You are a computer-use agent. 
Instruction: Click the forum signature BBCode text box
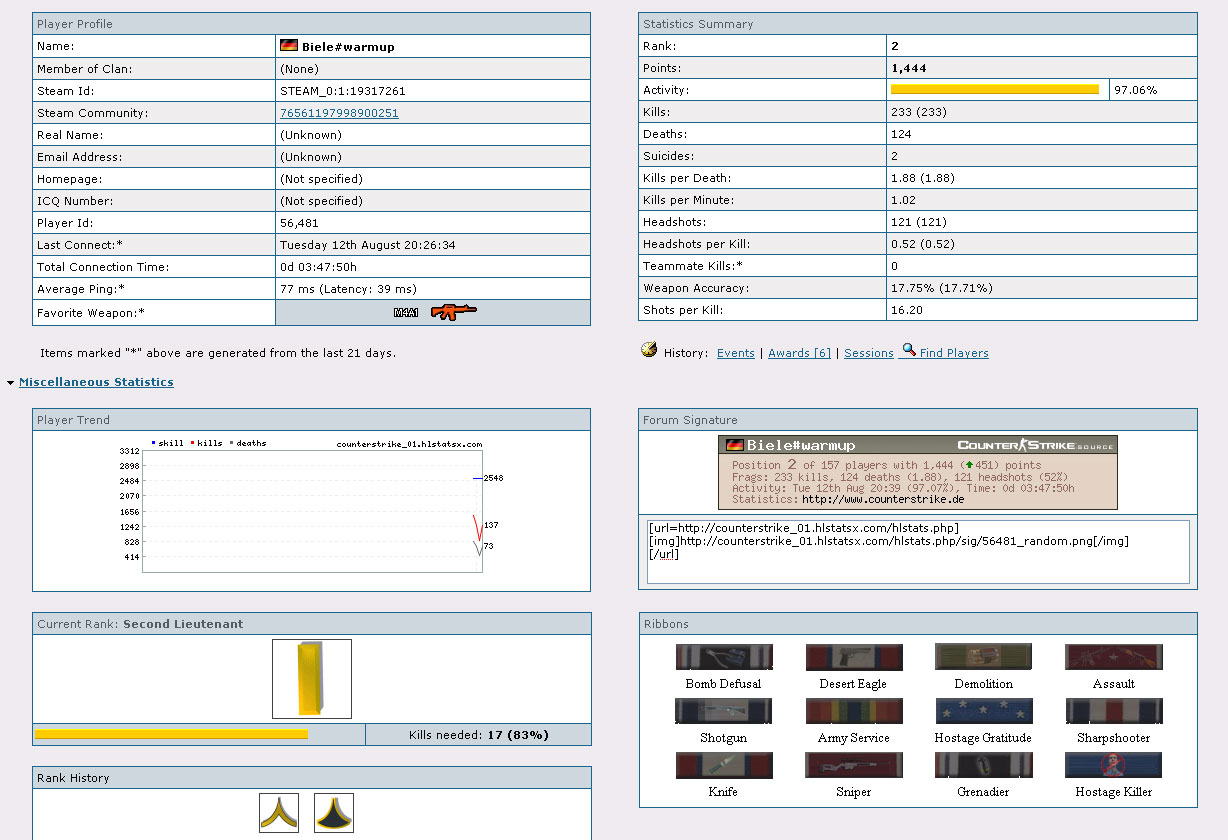pyautogui.click(x=918, y=551)
